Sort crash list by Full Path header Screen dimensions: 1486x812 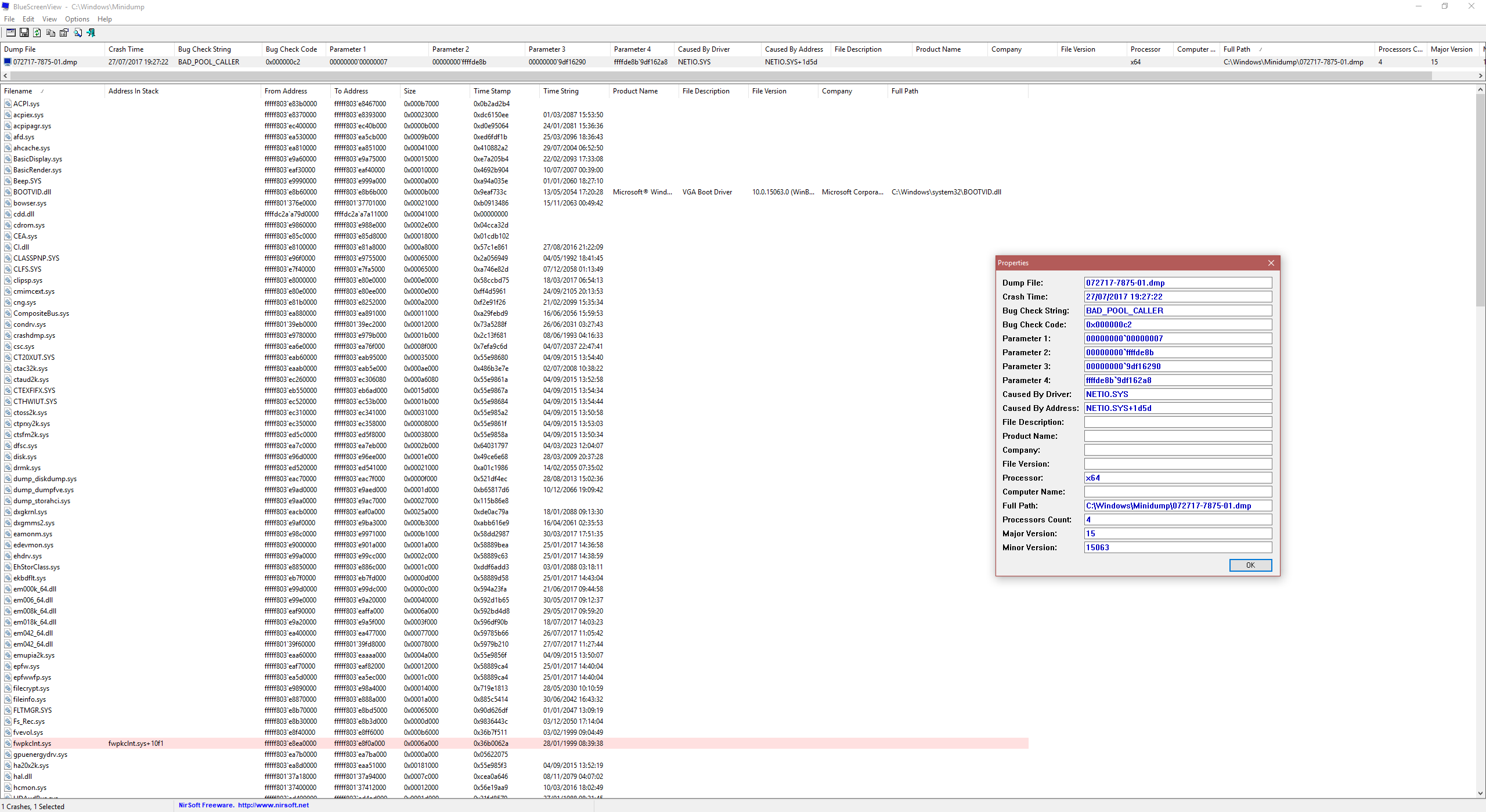1236,49
